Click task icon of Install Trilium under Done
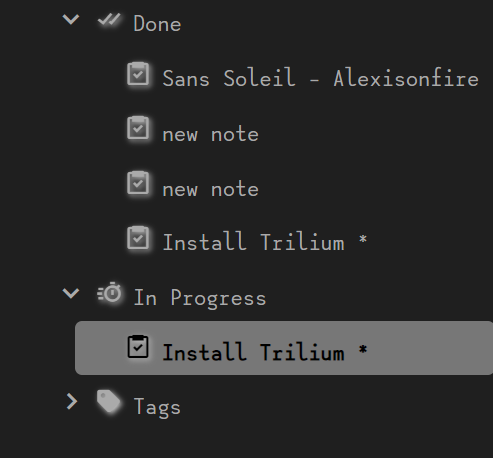This screenshot has height=458, width=493. [138, 238]
